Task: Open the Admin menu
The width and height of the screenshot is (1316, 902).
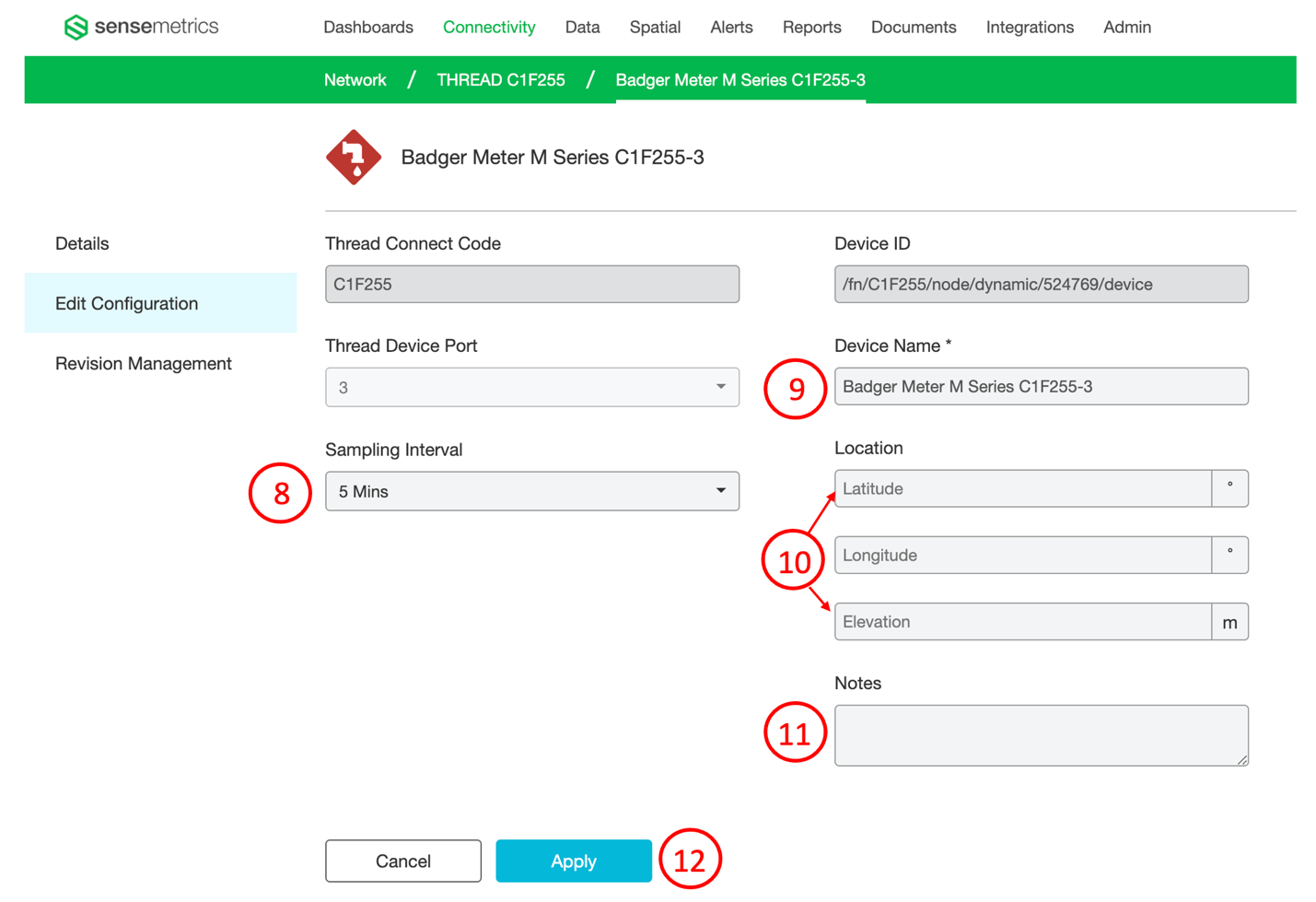Action: pos(1127,28)
